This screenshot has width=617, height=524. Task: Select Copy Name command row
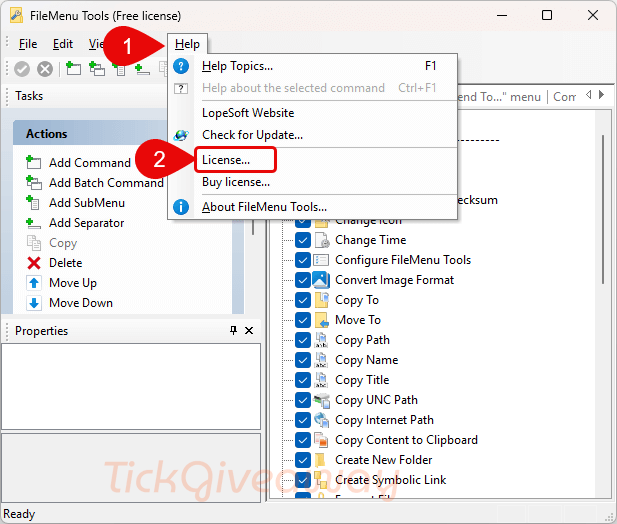coord(366,360)
